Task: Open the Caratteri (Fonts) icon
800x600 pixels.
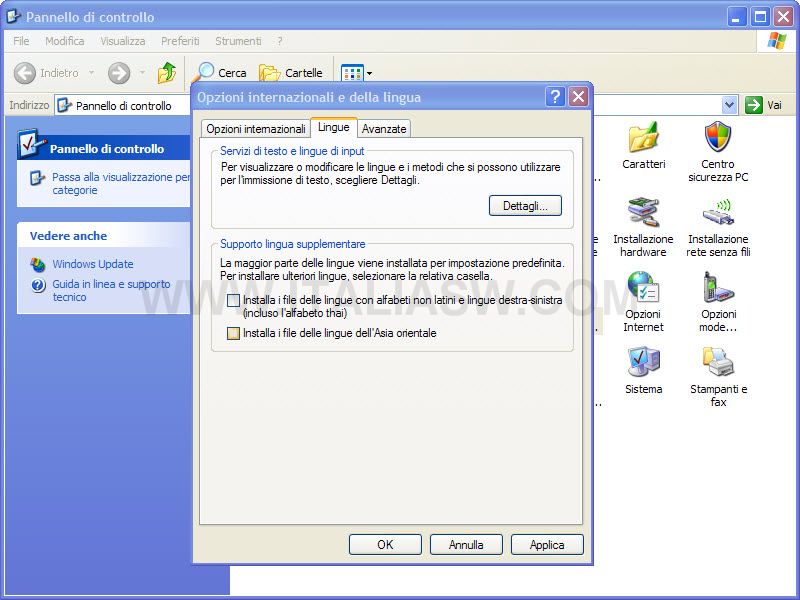Action: (x=643, y=138)
